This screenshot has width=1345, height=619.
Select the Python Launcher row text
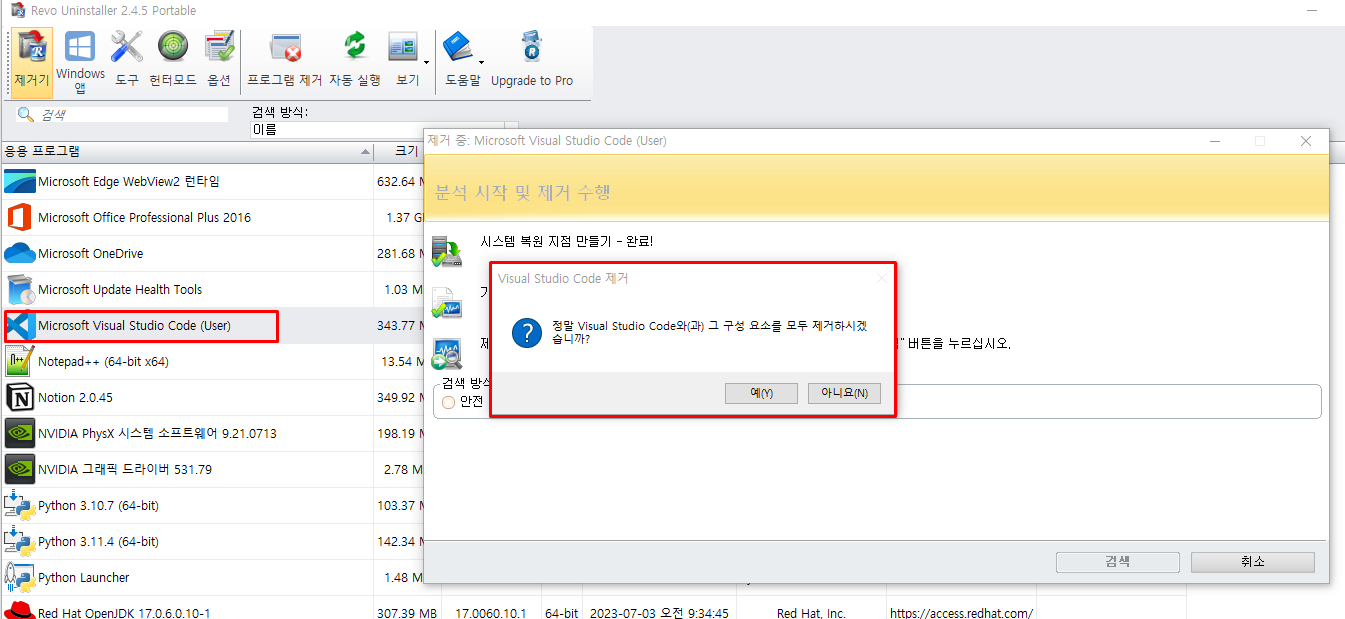tap(83, 577)
